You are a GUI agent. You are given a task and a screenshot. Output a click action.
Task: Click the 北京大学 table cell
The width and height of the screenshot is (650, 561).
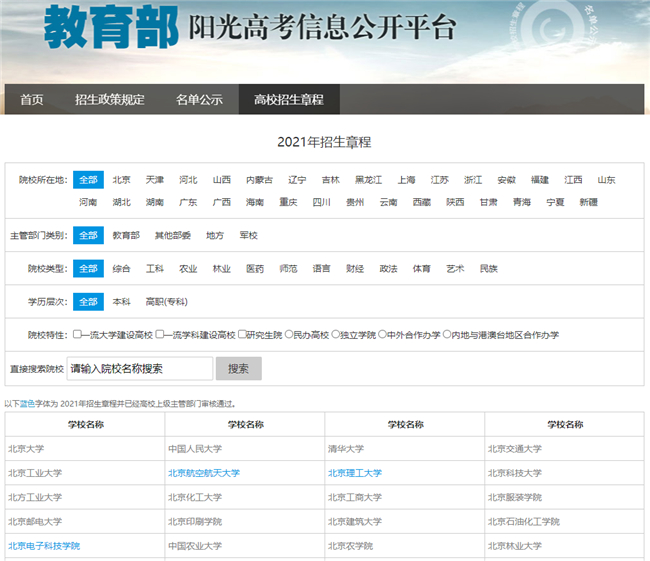(x=85, y=449)
